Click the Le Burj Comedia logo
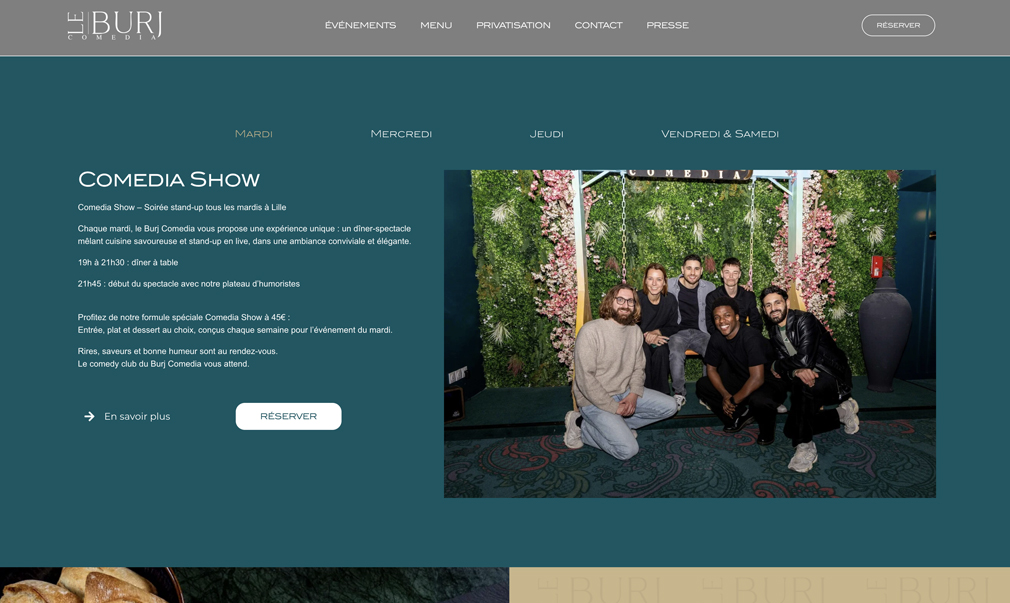This screenshot has width=1010, height=603. point(115,25)
